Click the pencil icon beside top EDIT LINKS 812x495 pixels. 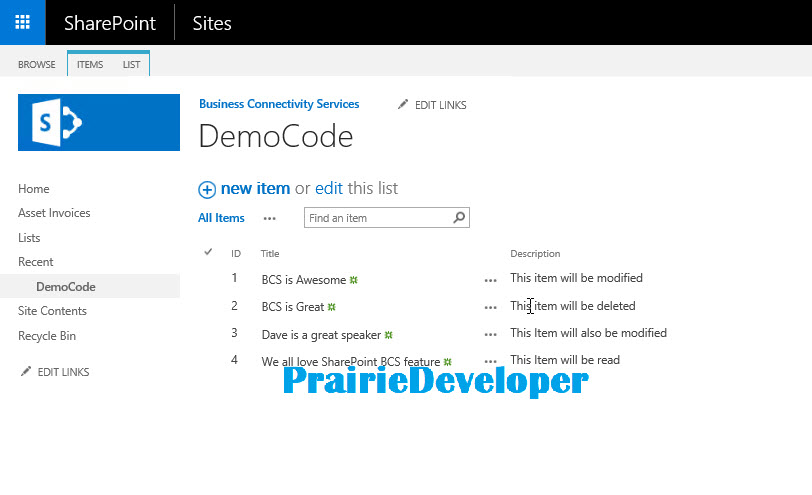[403, 105]
